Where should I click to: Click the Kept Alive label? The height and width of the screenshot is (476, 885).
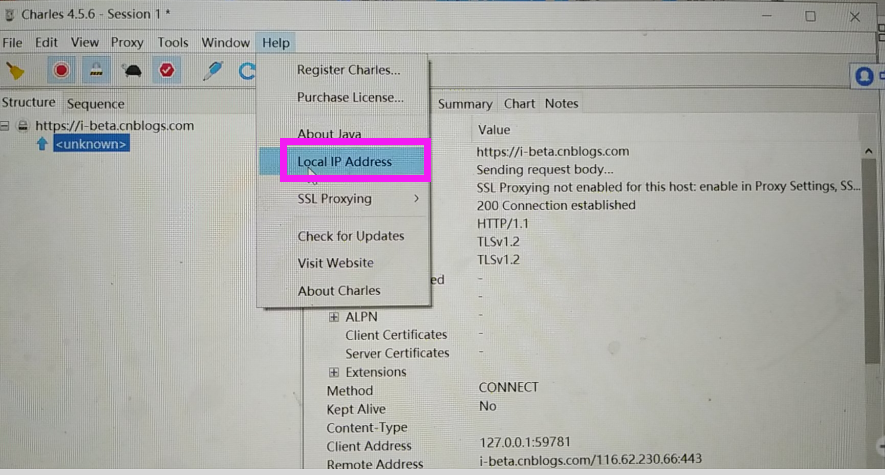pos(356,409)
